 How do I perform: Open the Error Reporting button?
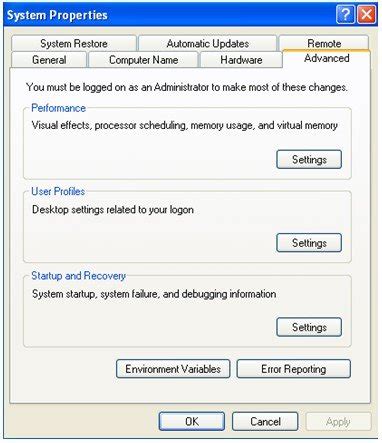(294, 369)
